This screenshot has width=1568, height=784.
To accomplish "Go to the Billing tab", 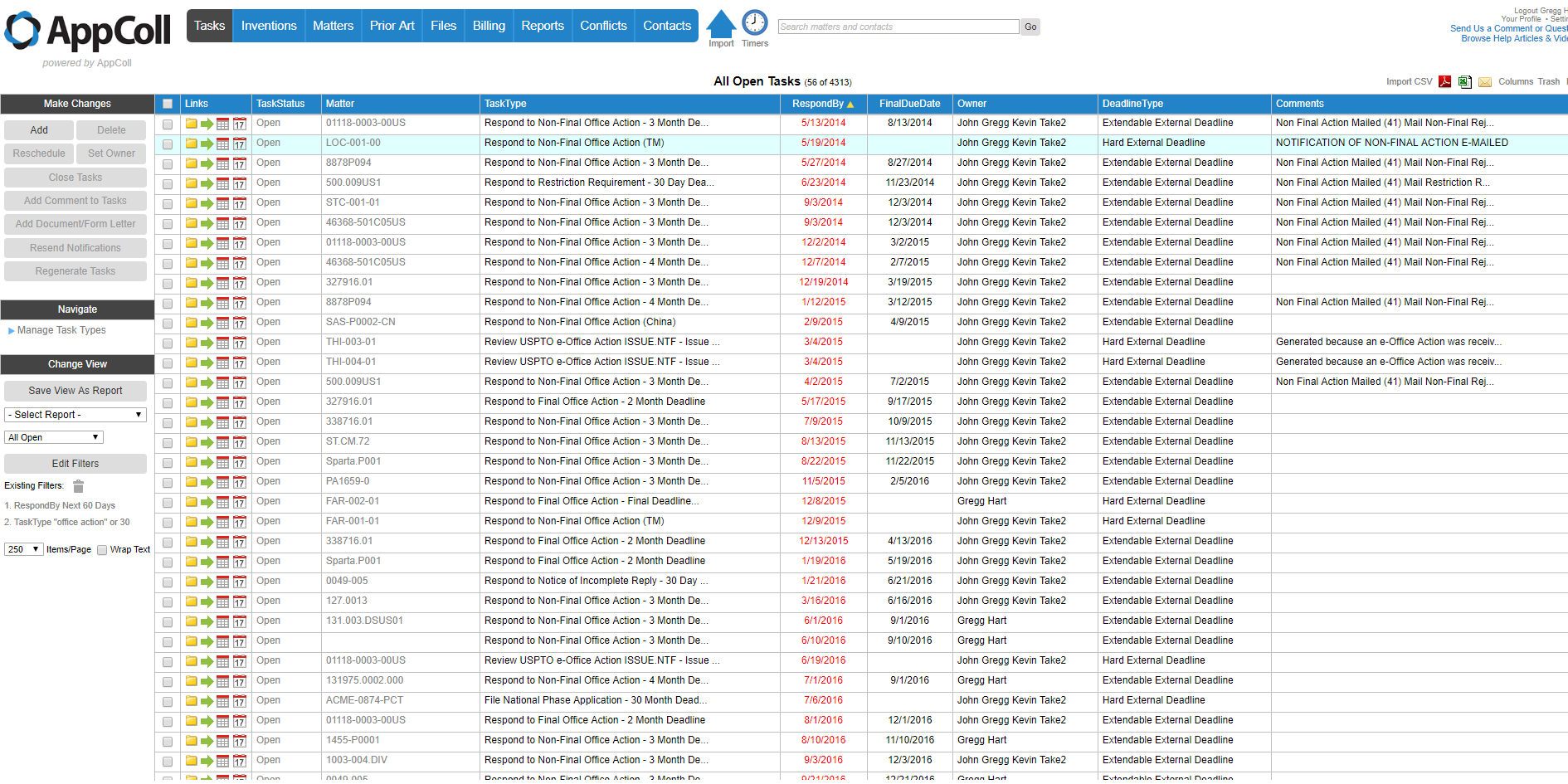I will [489, 26].
